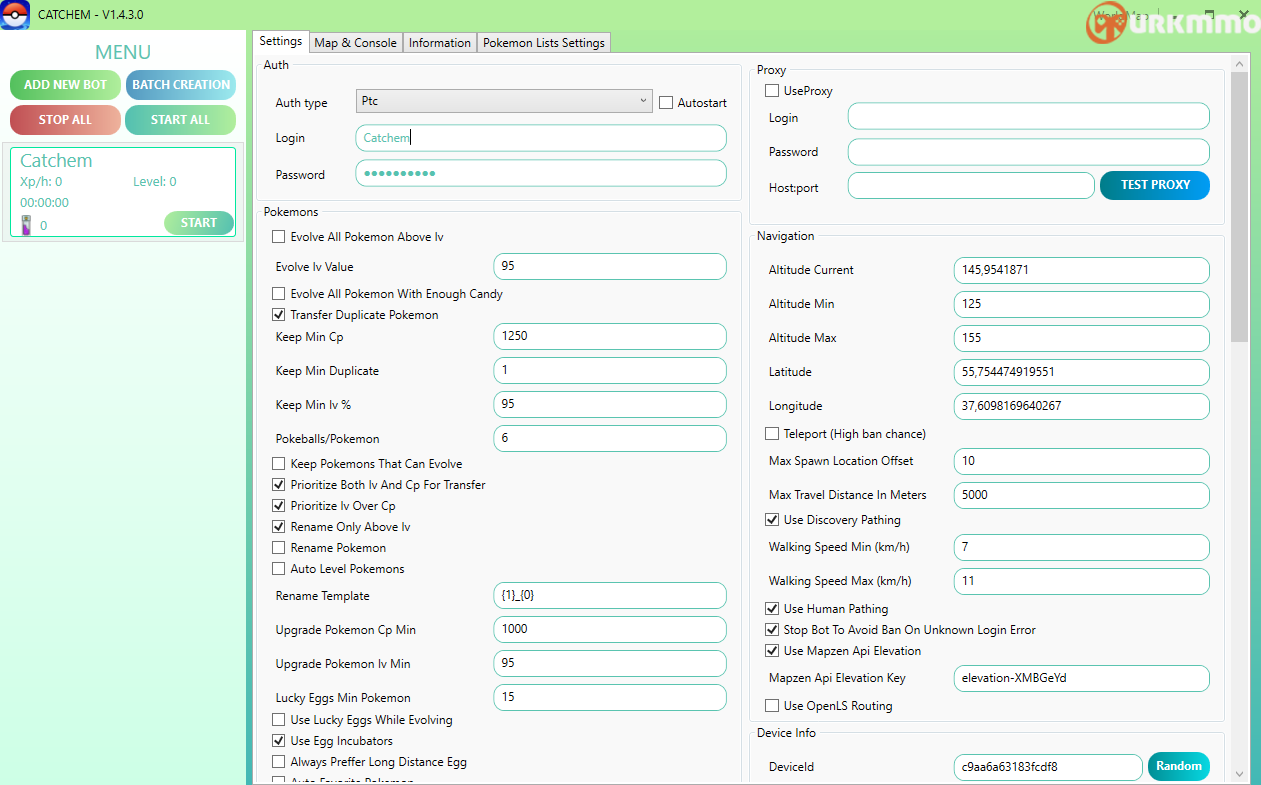This screenshot has height=785, width=1261.
Task: Click the Proxy Login field
Action: tap(1029, 116)
